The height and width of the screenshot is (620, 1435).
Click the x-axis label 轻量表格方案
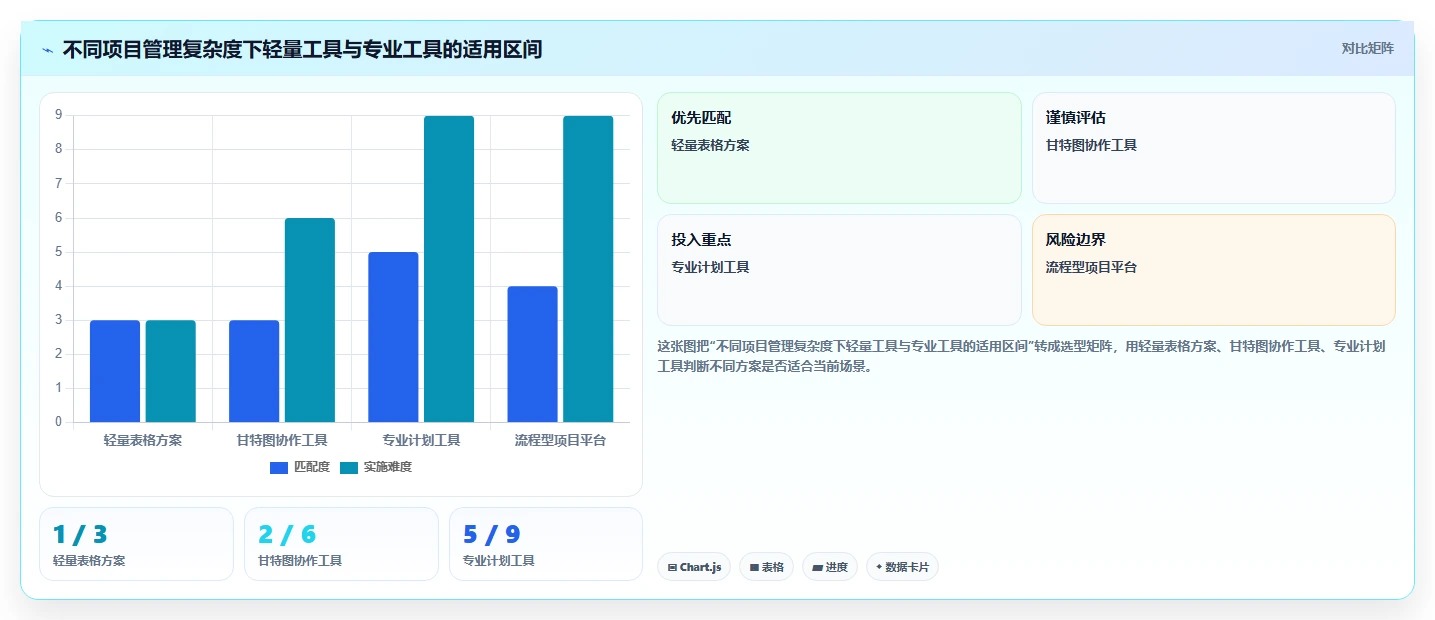click(x=143, y=440)
